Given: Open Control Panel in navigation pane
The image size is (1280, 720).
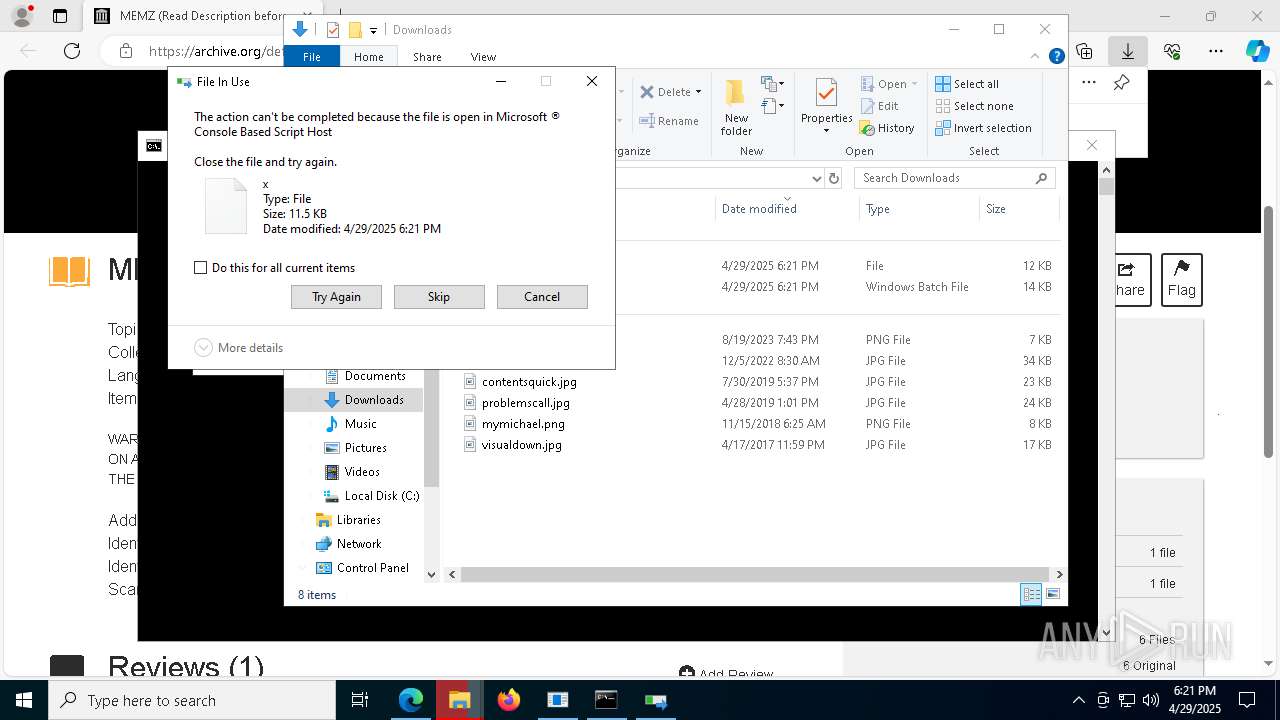Looking at the screenshot, I should (x=372, y=568).
